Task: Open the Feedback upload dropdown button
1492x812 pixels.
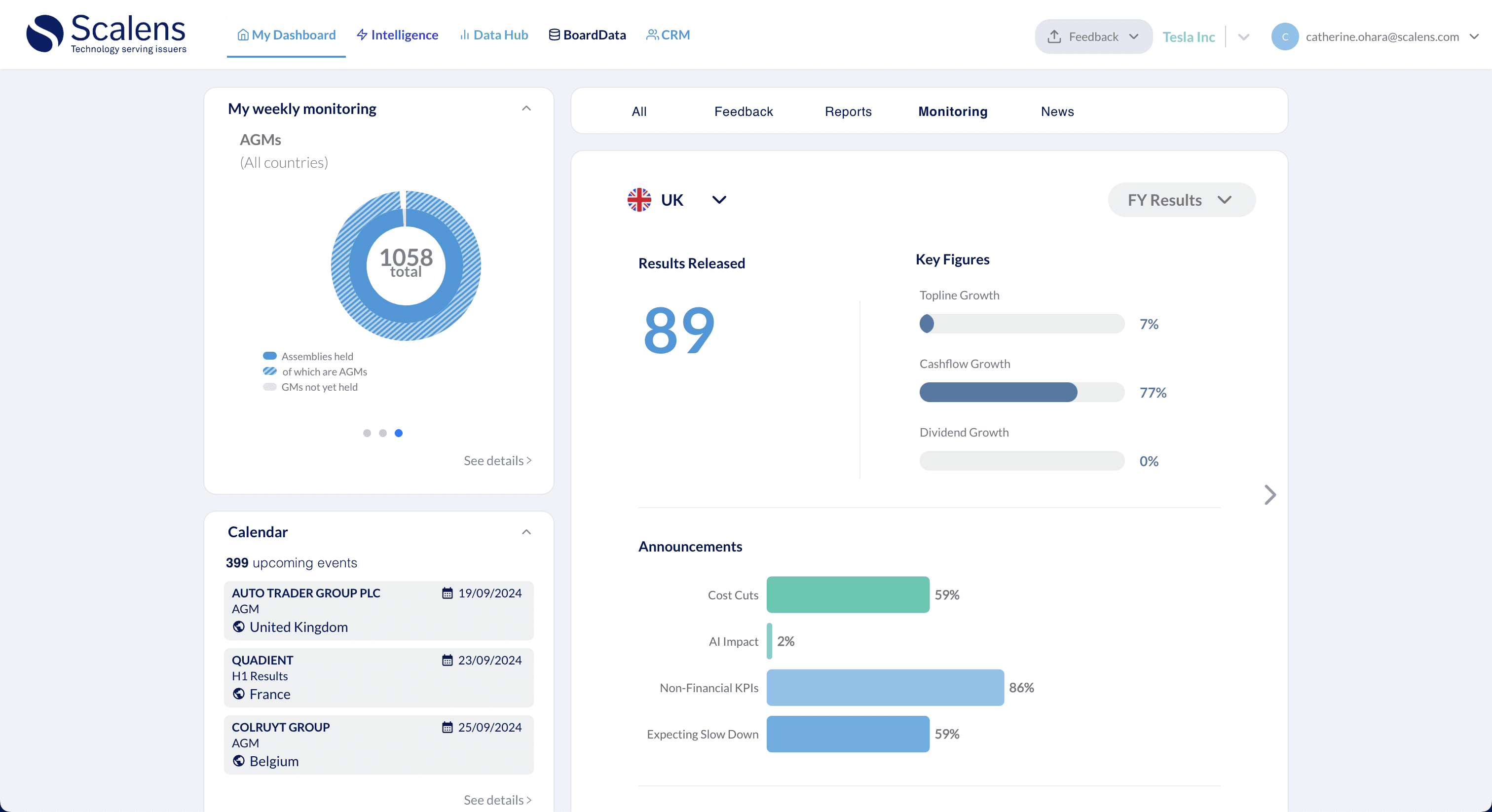Action: point(1093,37)
